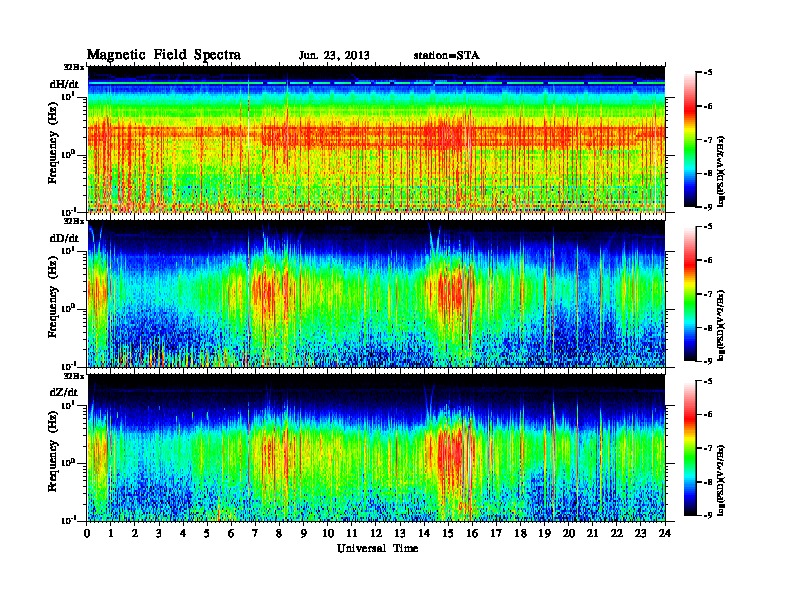Viewport: 792px width, 612px height.
Task: Click the "-7" tick on the dD/dt color bar
Action: [x=709, y=294]
